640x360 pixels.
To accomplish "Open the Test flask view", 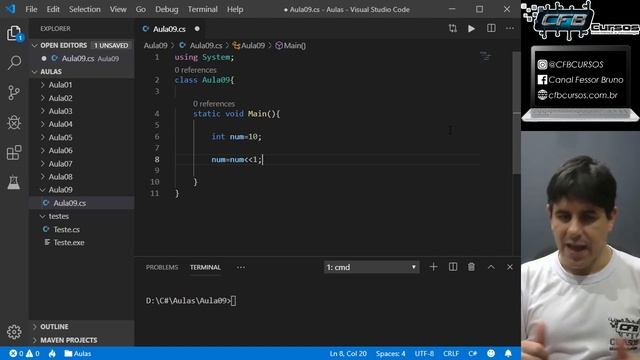I will tap(13, 182).
